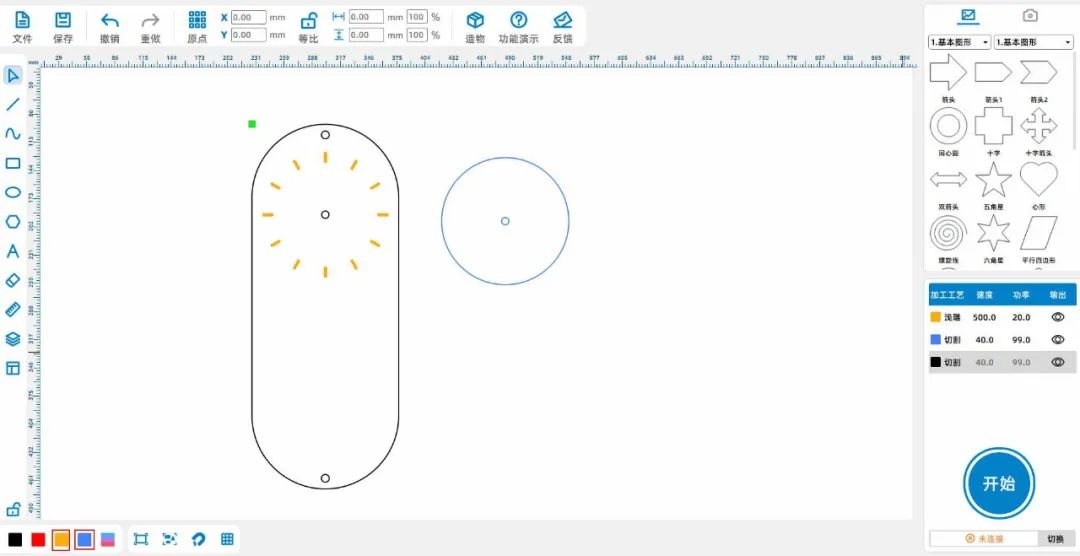Click the 切换 switch button

tap(1056, 539)
